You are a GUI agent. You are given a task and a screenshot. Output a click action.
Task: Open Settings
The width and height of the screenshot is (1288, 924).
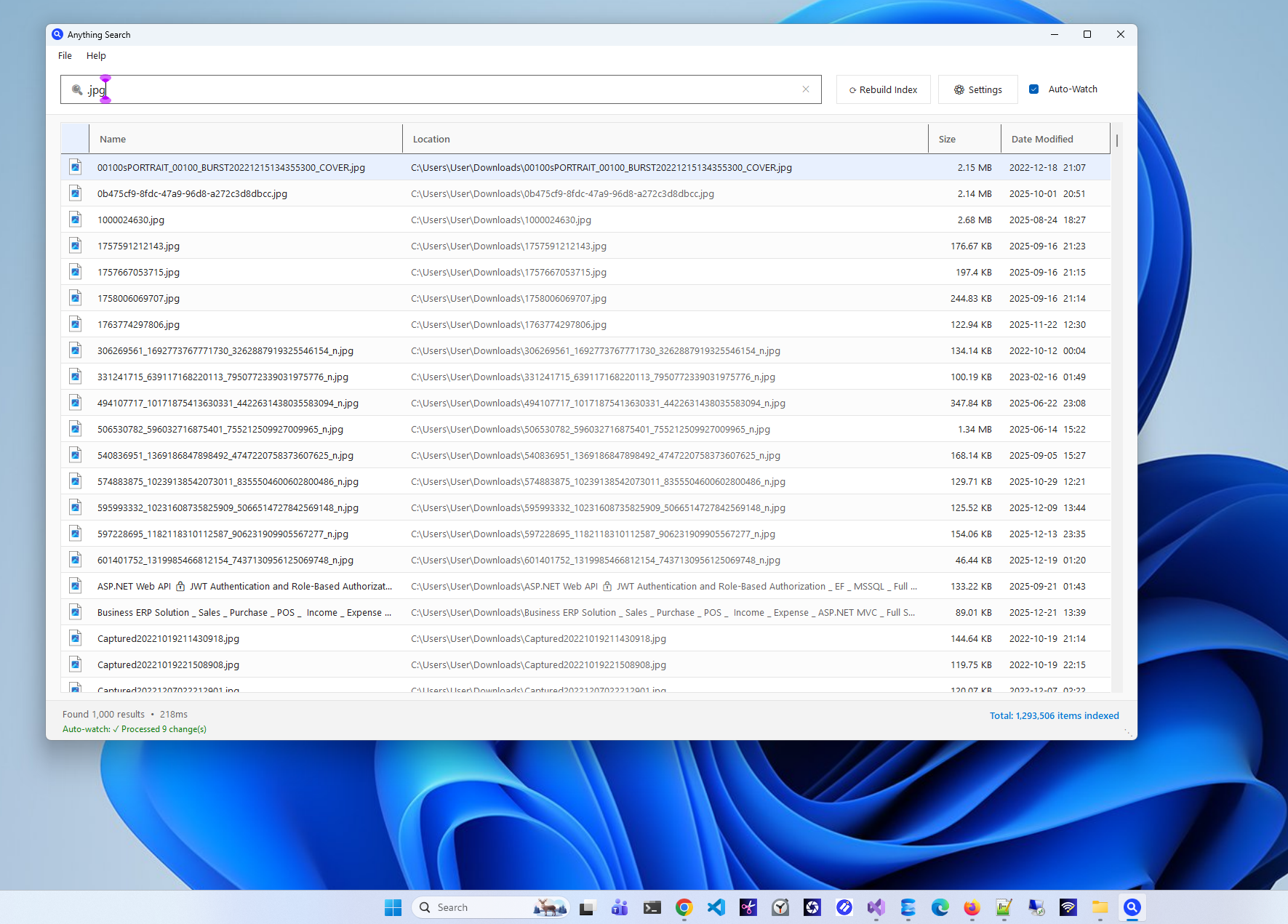click(x=977, y=89)
